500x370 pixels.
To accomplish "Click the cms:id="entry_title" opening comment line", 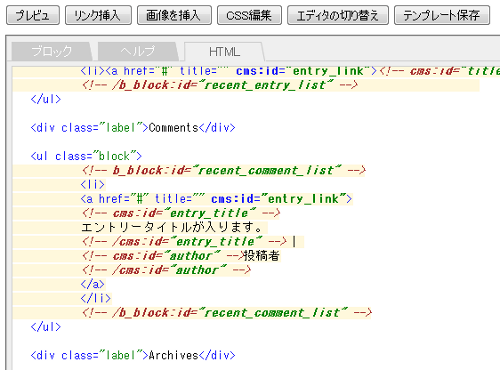I will [181, 213].
